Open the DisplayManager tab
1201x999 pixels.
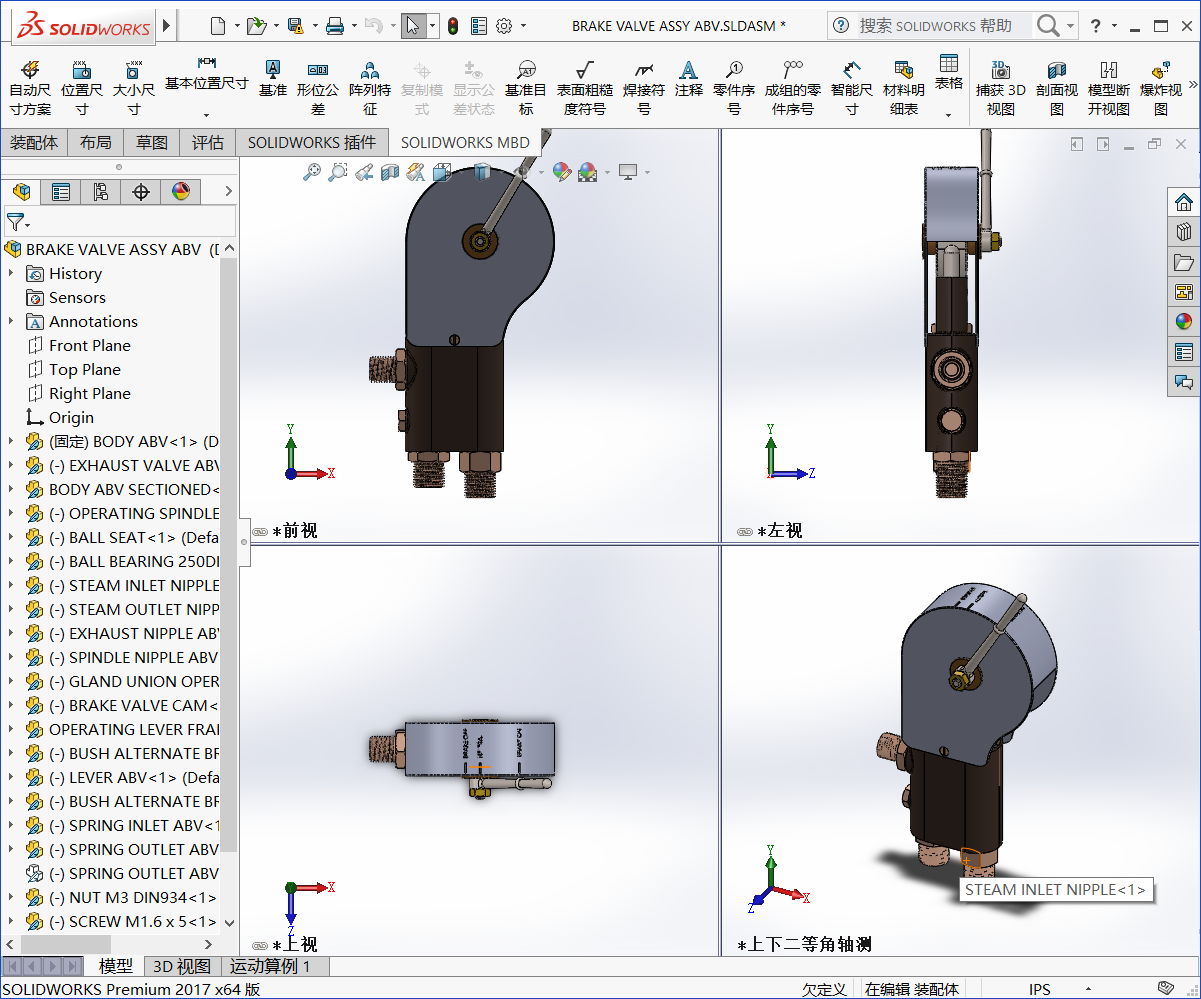point(181,191)
